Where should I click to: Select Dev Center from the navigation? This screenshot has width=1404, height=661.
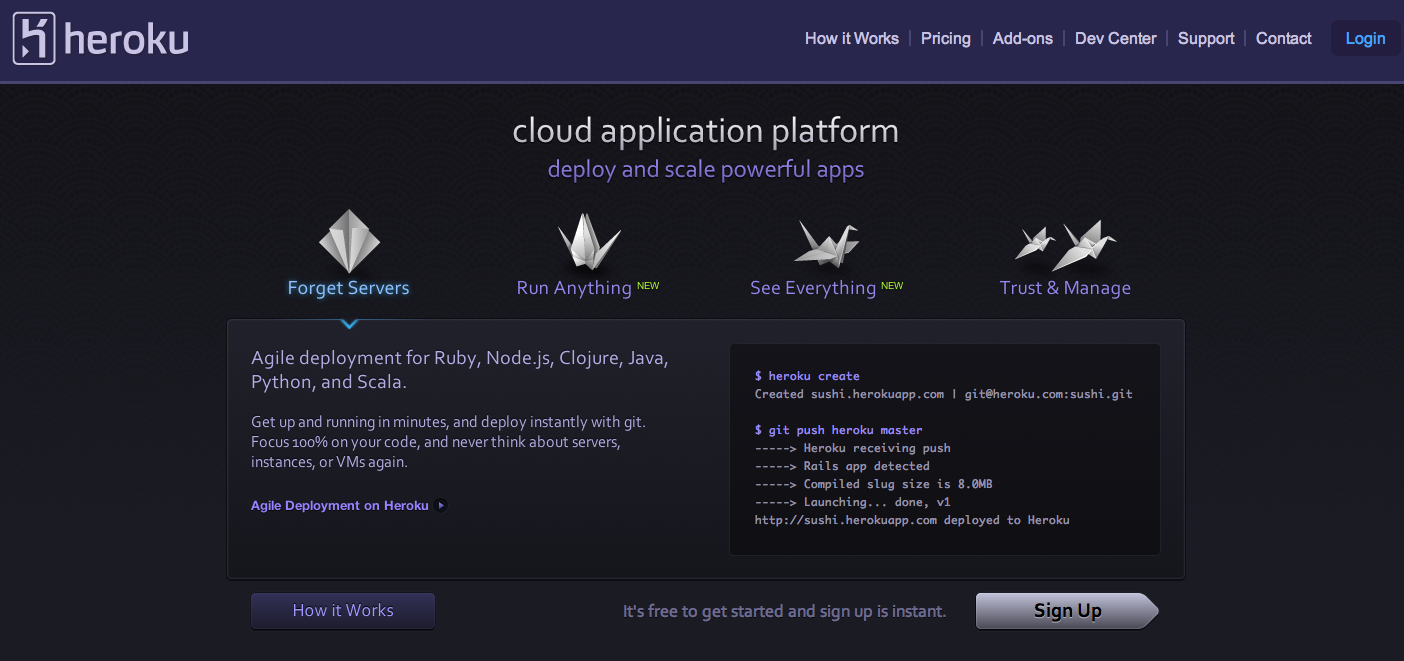[1115, 38]
